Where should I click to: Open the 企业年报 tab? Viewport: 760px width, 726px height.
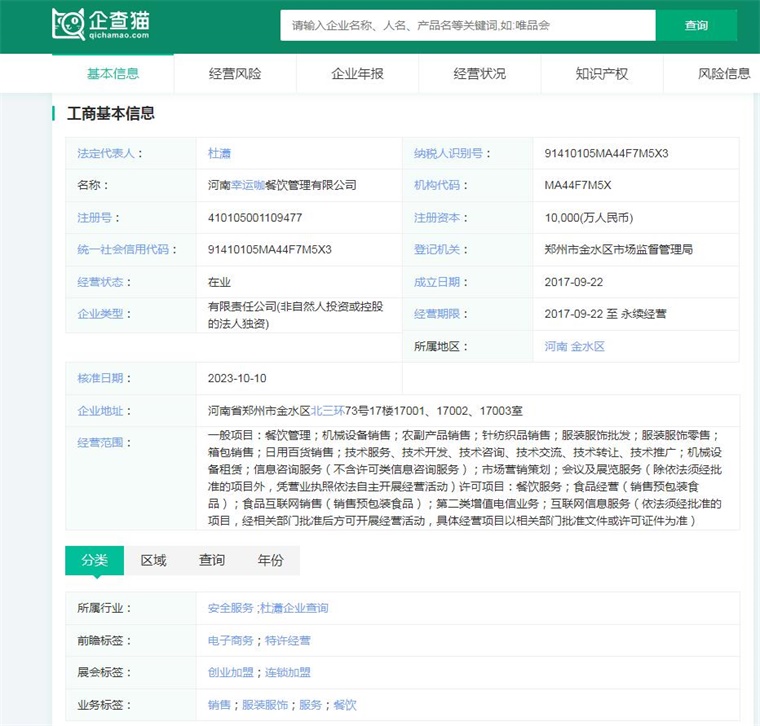pos(357,74)
